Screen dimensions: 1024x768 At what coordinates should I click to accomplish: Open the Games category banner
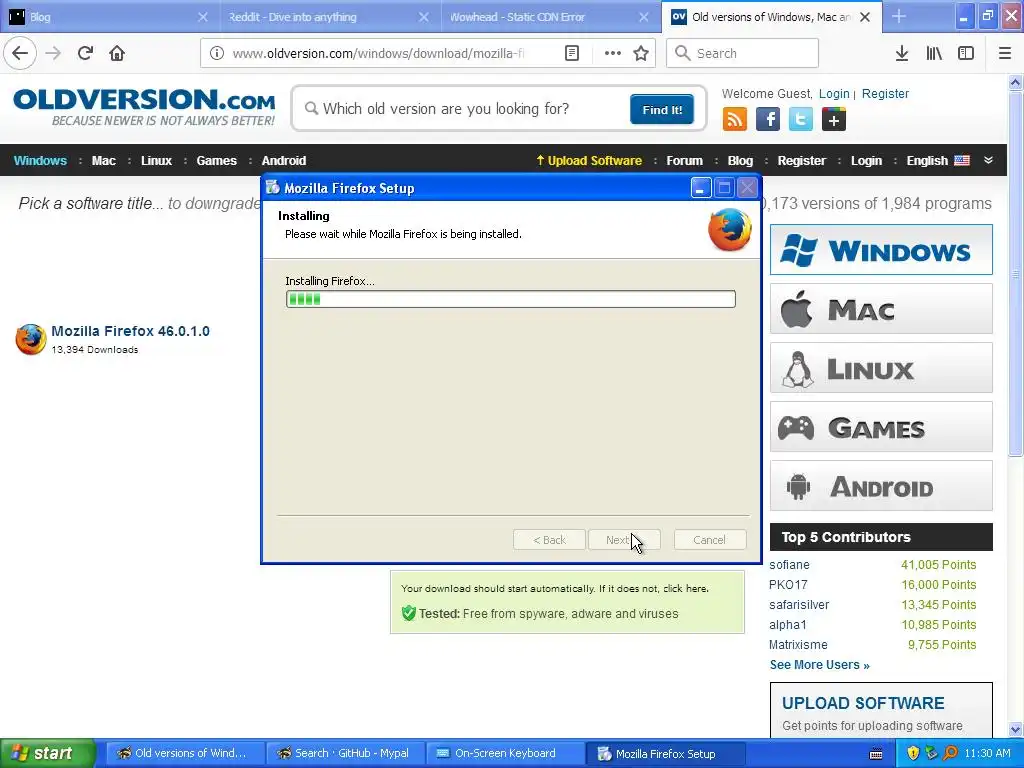[881, 427]
